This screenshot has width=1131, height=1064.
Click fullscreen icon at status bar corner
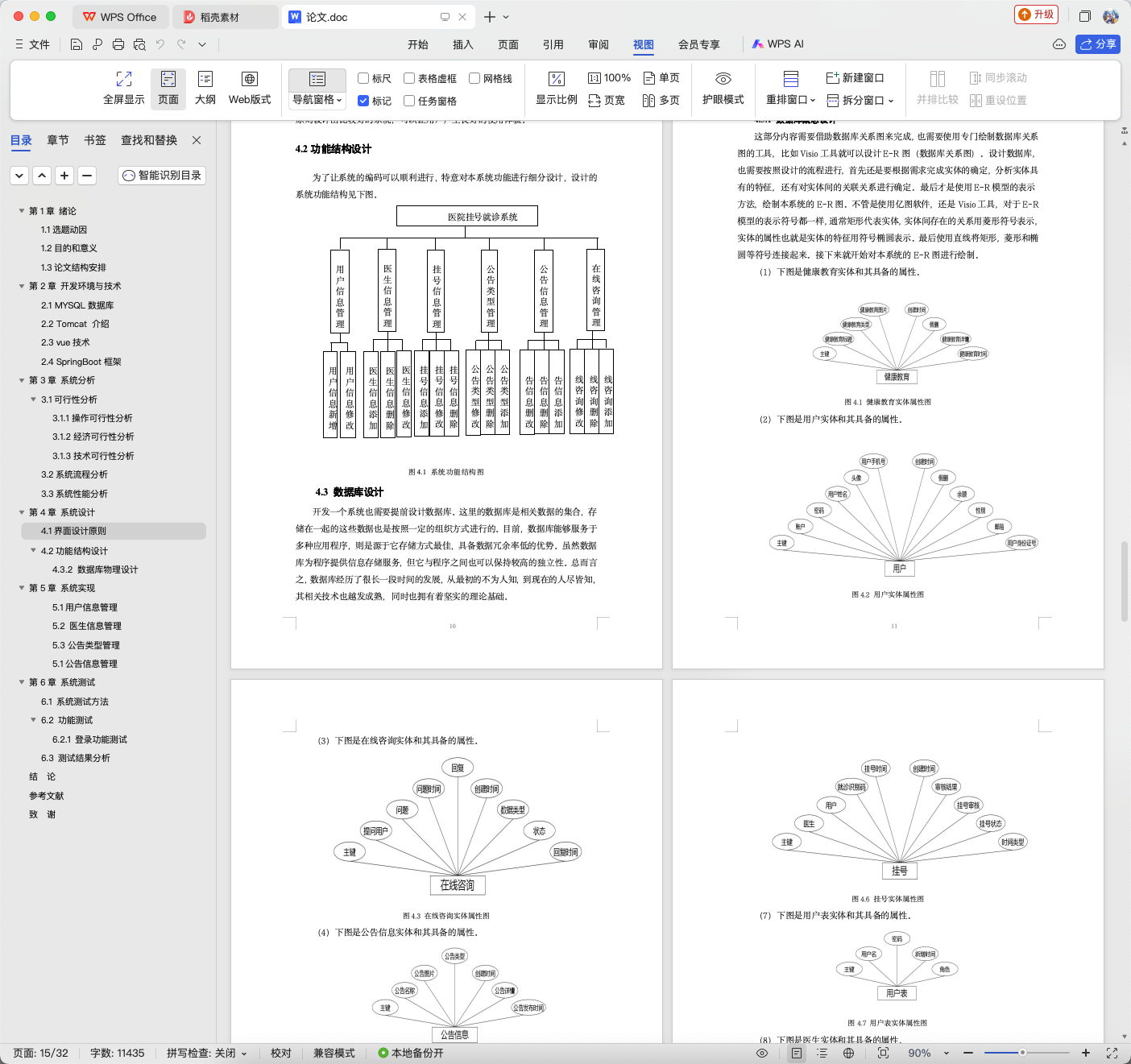[x=1112, y=1053]
